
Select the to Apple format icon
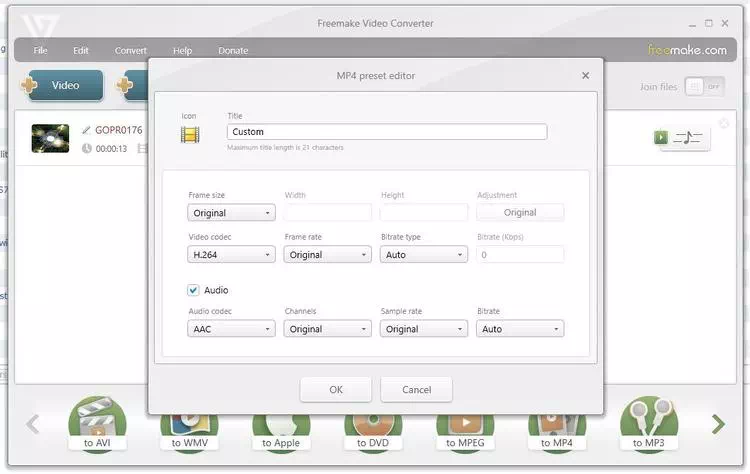281,433
